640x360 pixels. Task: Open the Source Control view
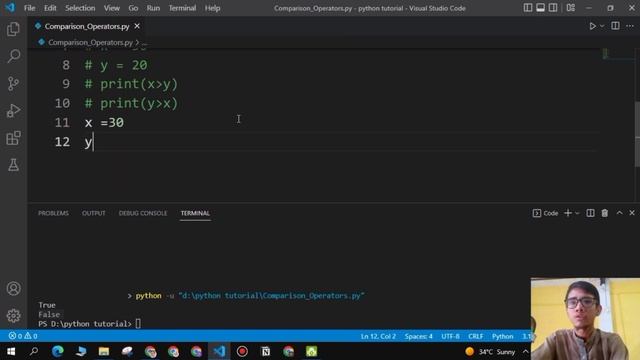13,84
